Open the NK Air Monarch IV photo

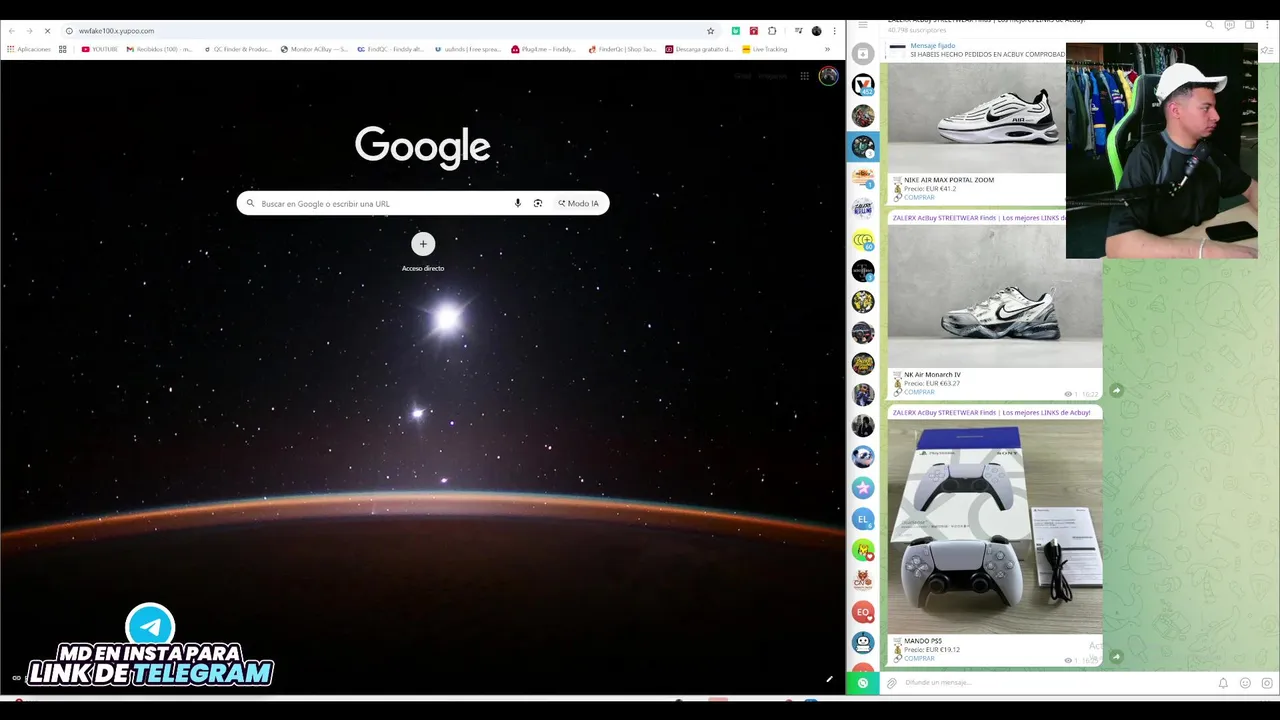995,295
